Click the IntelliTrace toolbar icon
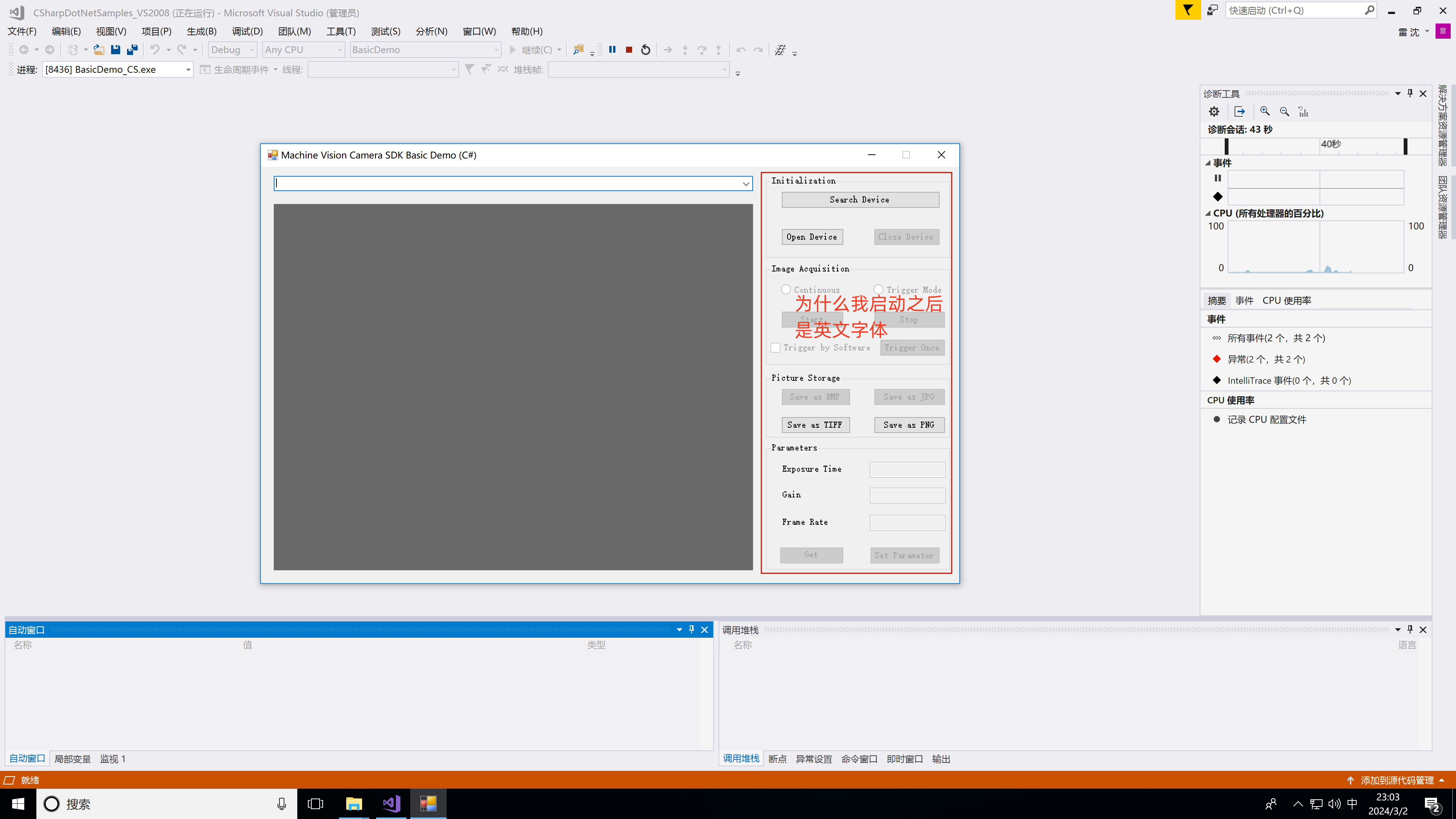This screenshot has width=1456, height=819. 780,50
